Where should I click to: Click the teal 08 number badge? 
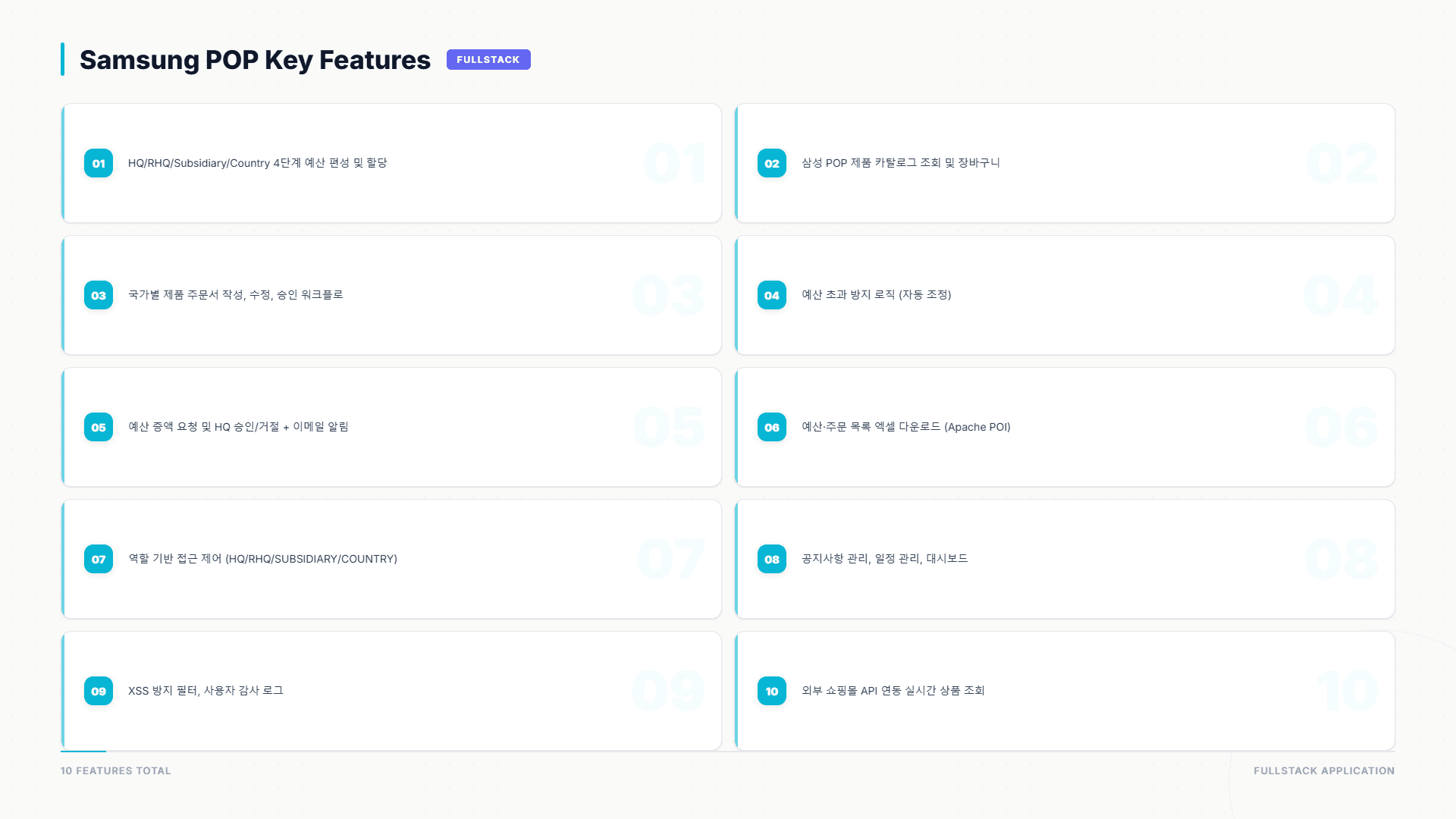771,559
